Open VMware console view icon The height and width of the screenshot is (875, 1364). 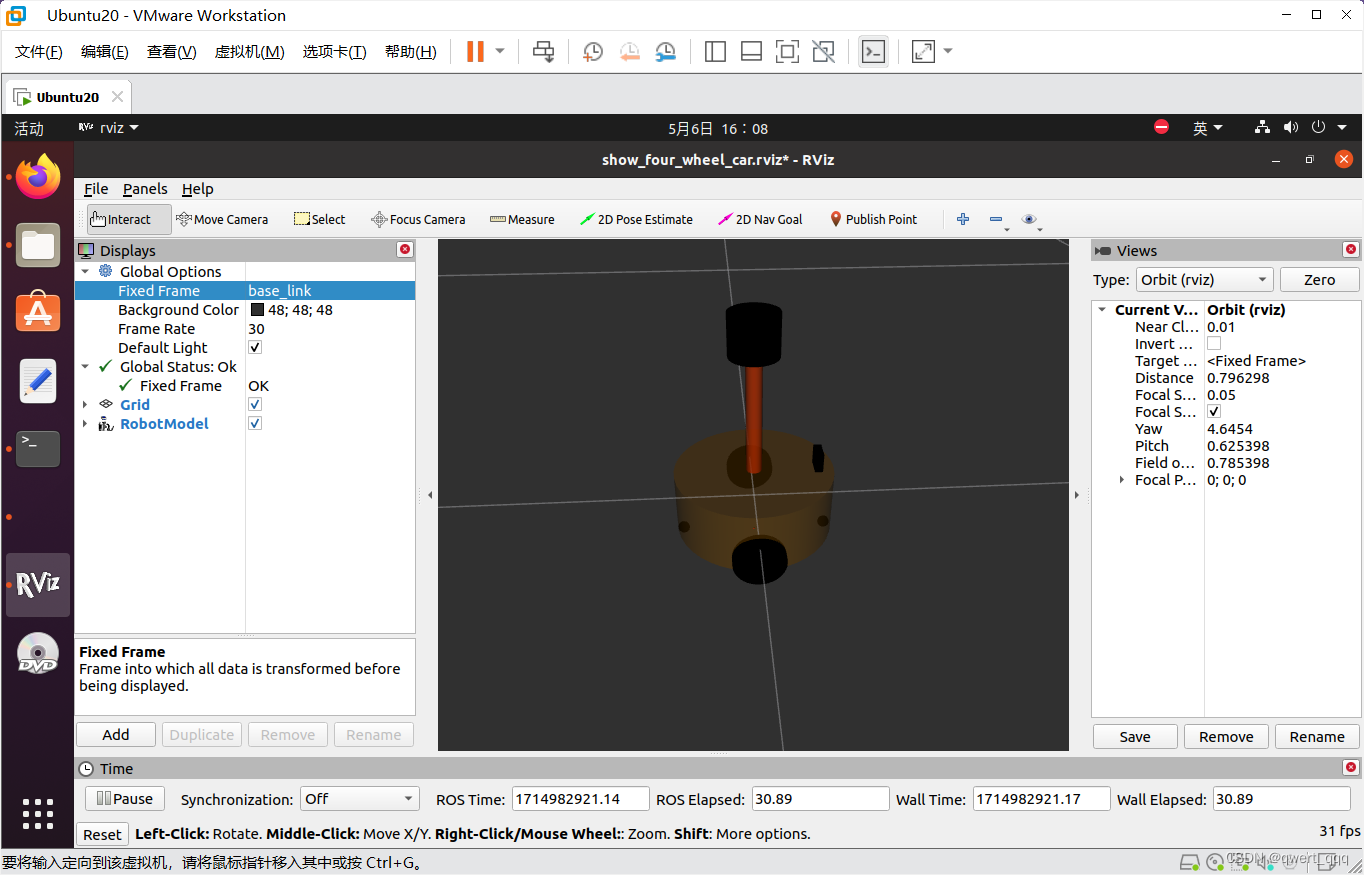tap(873, 51)
